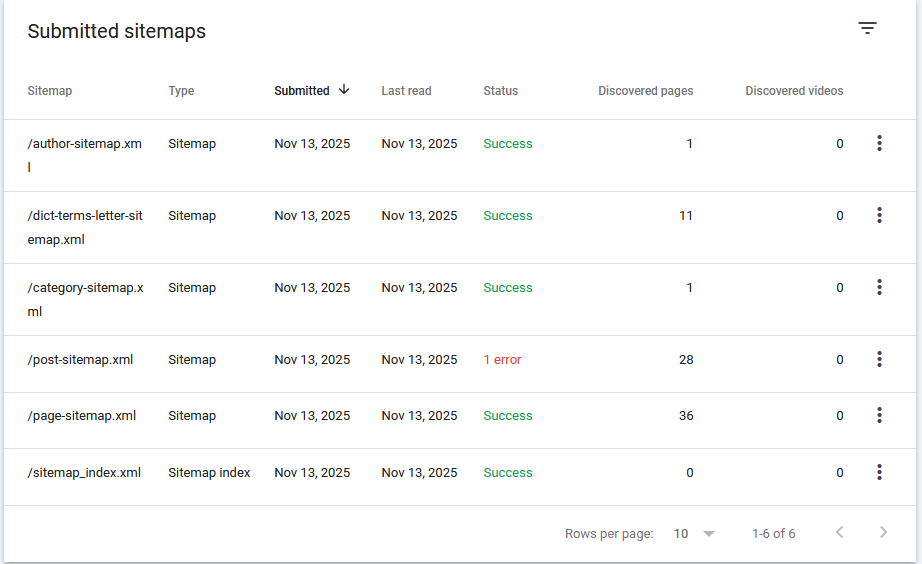Click the Submitted sort arrow icon
This screenshot has height=564, width=922.
click(x=344, y=90)
